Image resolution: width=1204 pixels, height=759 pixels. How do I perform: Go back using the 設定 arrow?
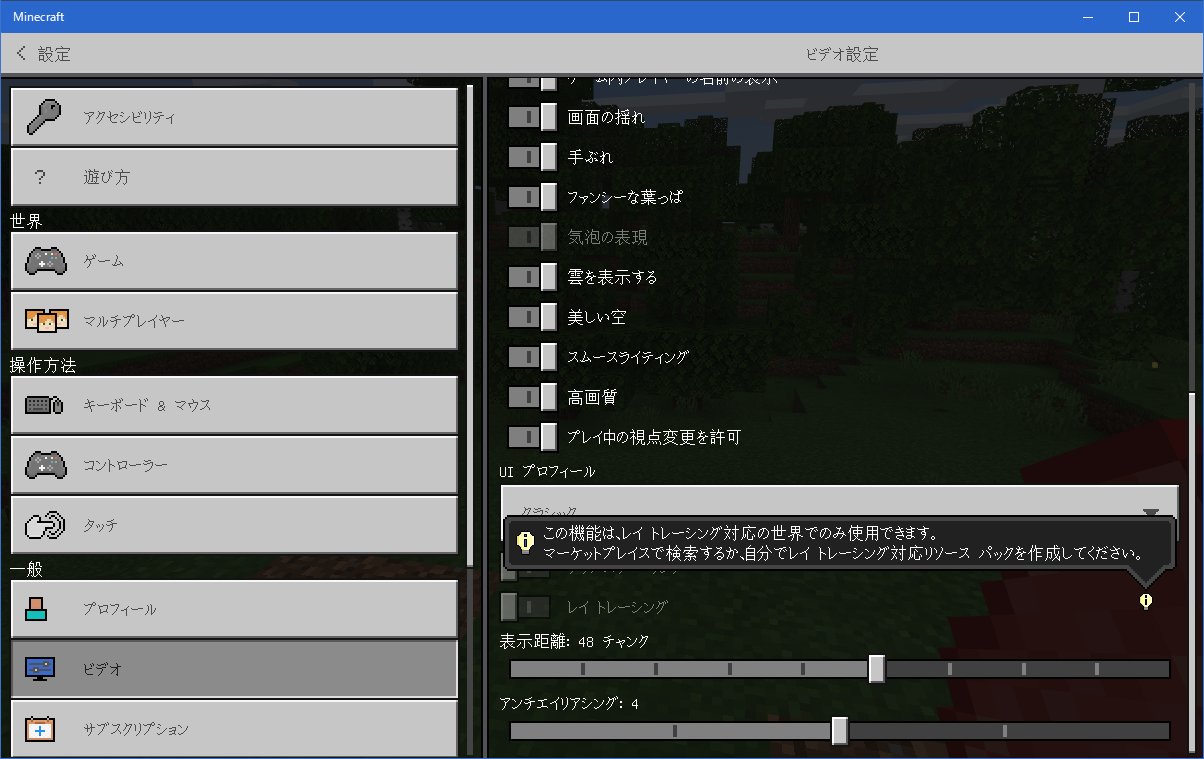point(22,53)
